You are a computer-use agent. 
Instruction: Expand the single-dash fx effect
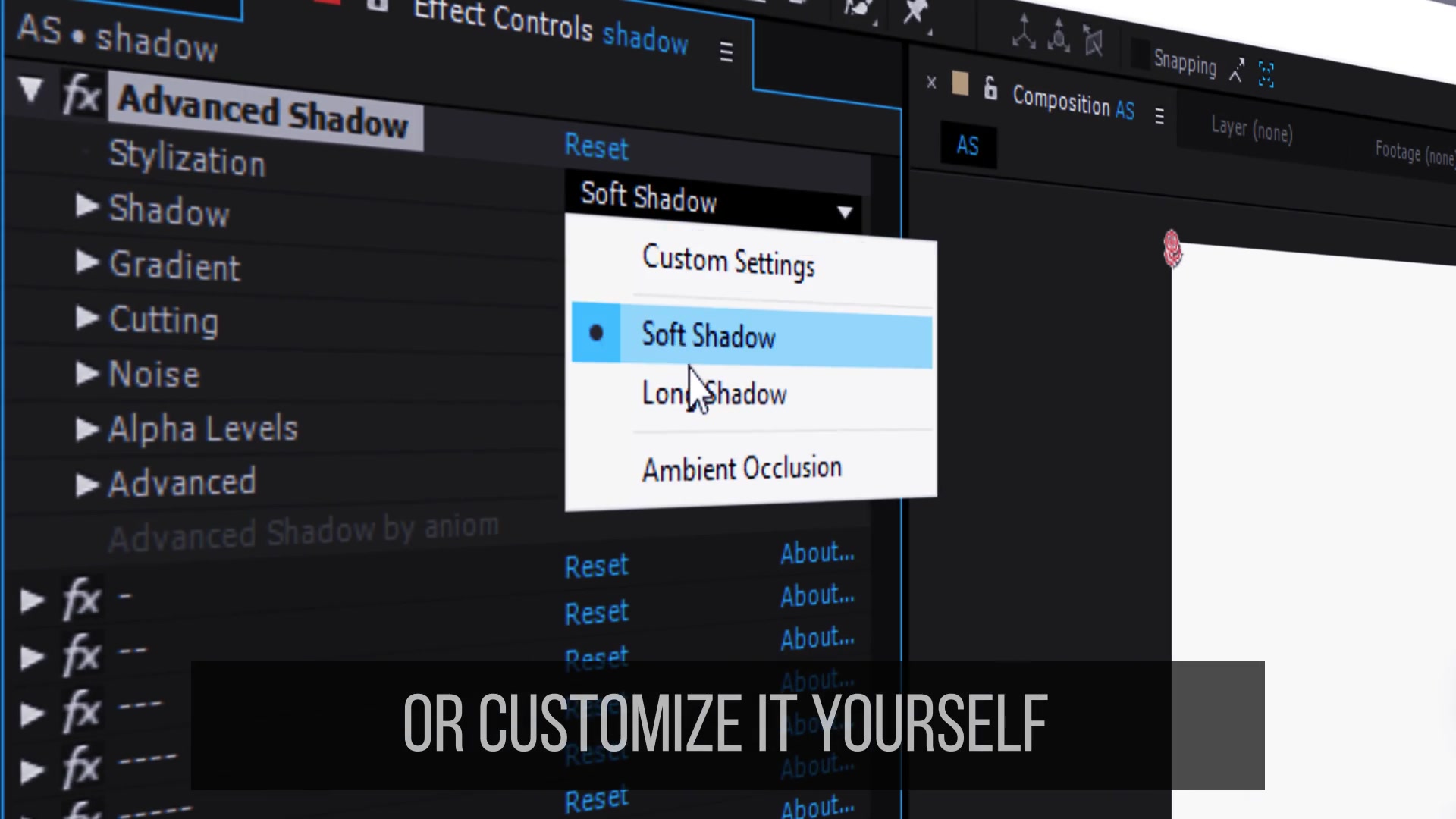pos(32,601)
